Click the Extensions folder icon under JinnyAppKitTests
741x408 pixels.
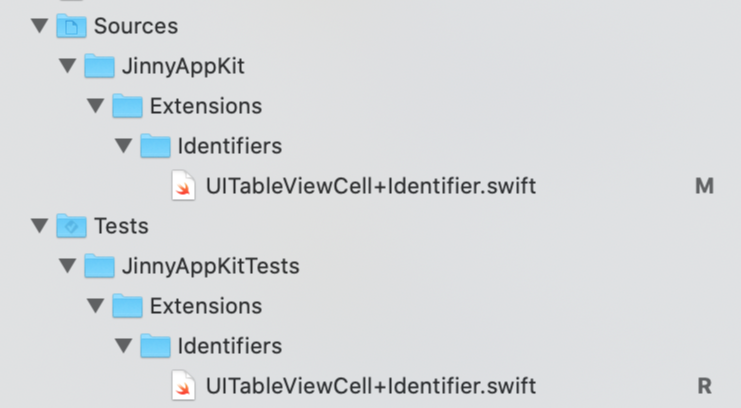point(127,305)
